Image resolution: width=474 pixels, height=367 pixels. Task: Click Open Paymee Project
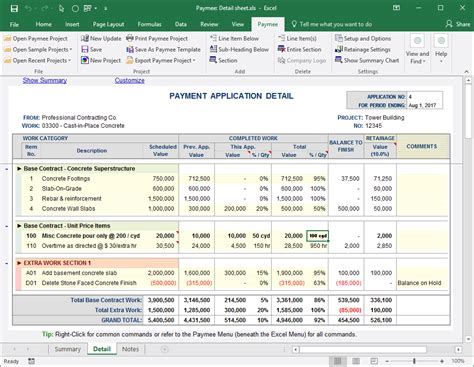pyautogui.click(x=36, y=39)
